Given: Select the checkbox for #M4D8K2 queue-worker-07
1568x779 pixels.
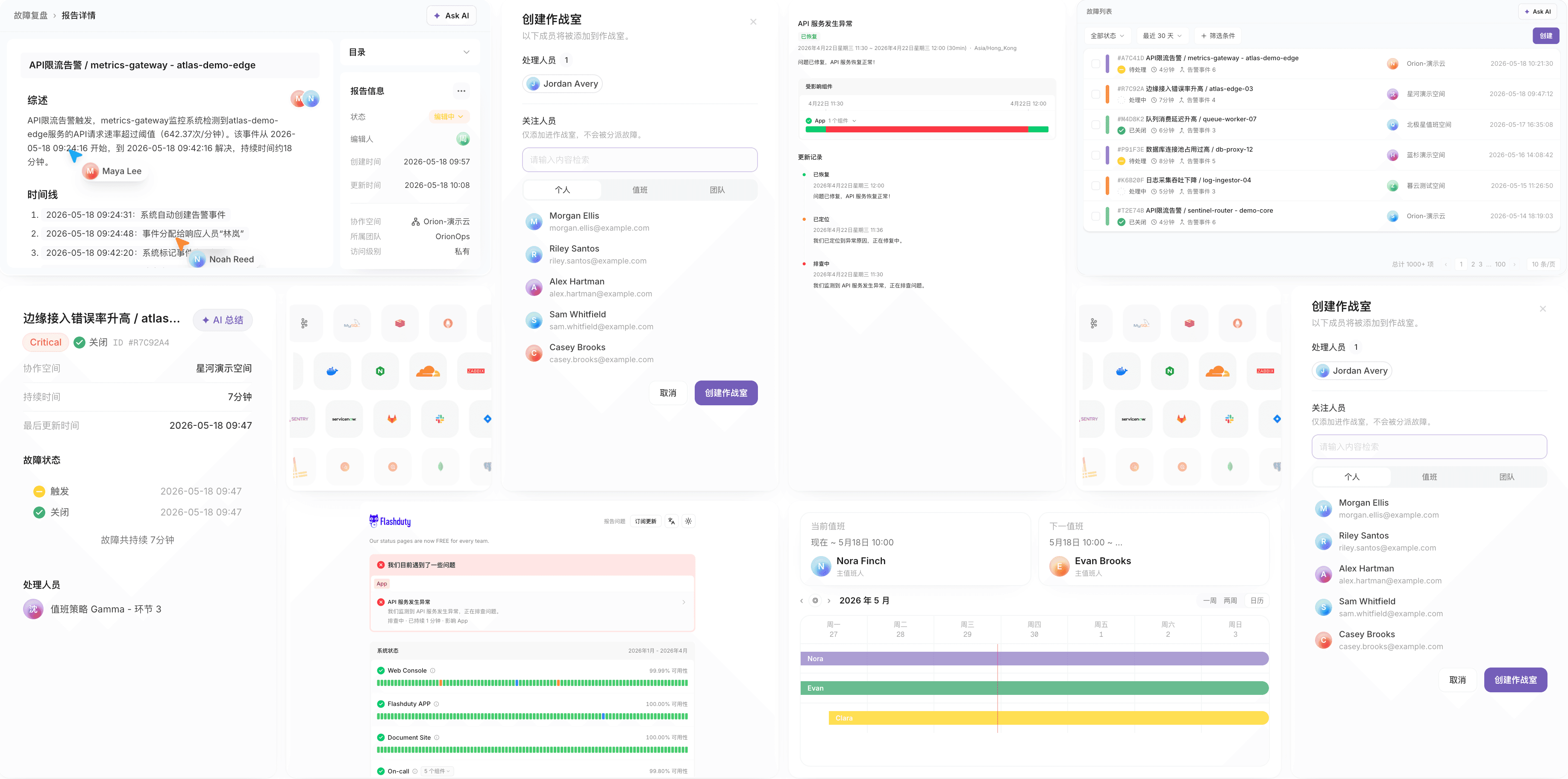Looking at the screenshot, I should click(x=1095, y=125).
